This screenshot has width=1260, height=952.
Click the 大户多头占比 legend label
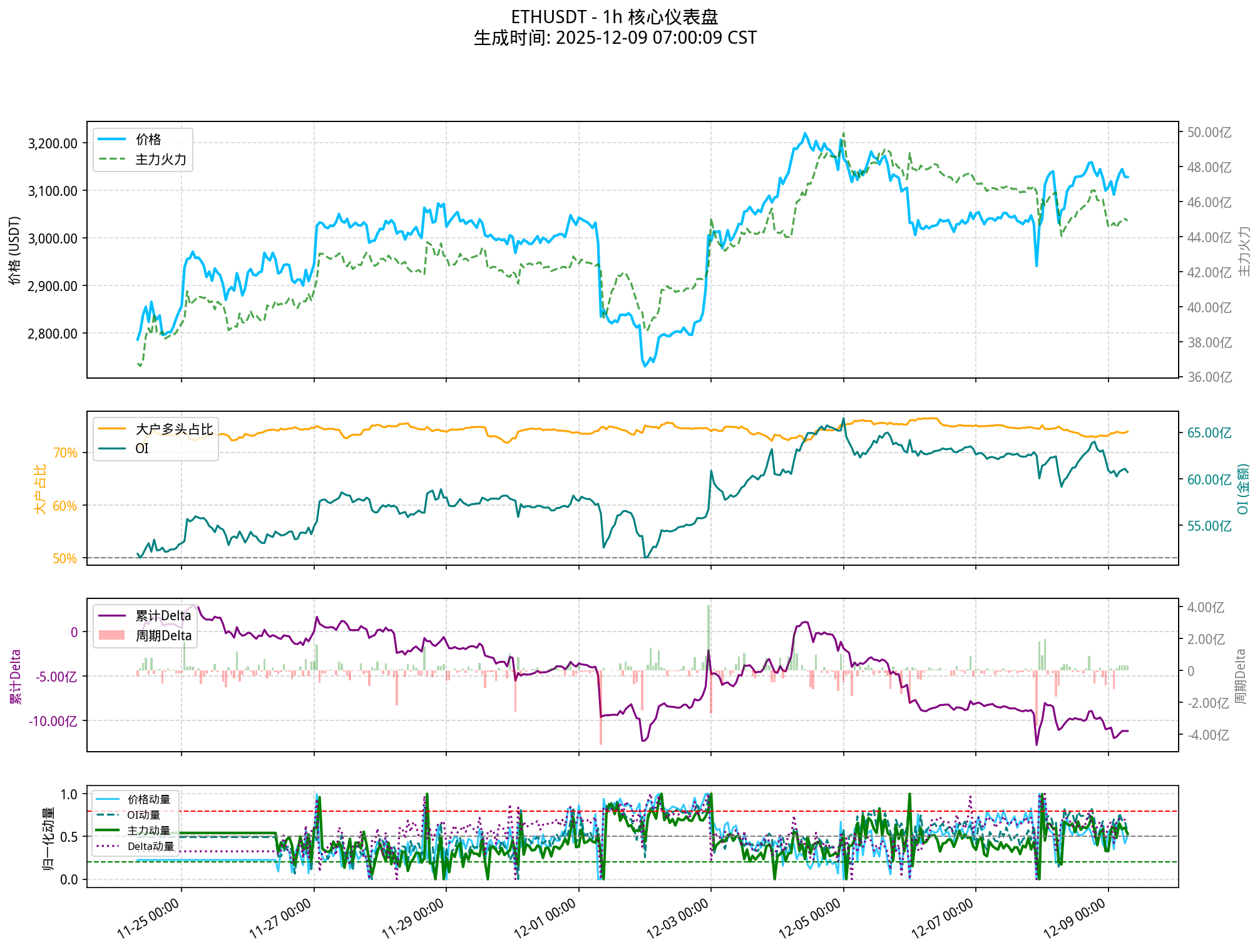(x=174, y=429)
